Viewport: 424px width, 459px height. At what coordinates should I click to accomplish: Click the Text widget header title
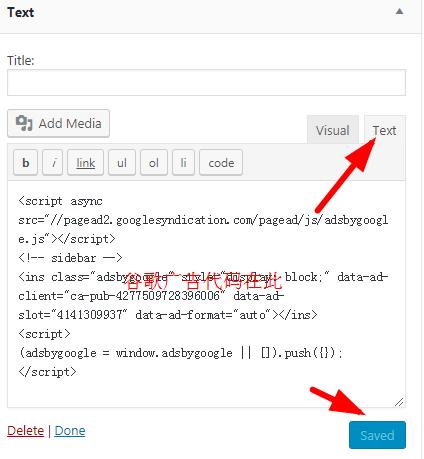pyautogui.click(x=21, y=12)
